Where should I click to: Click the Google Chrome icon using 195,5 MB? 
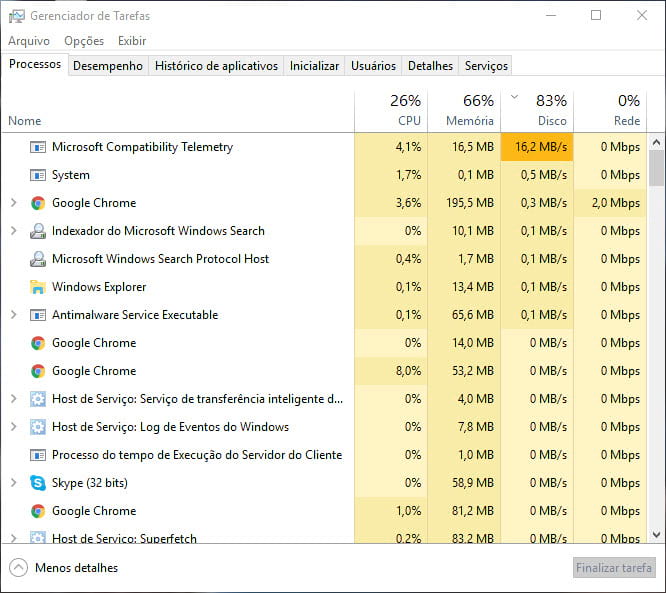point(38,203)
